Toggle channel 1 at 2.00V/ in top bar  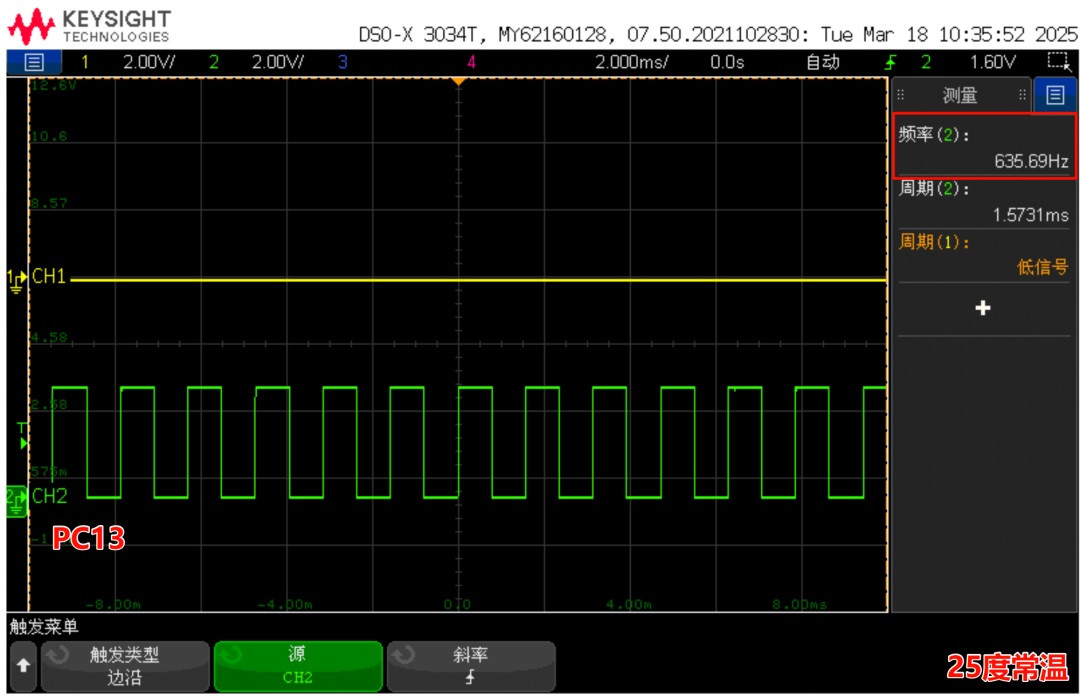point(130,62)
